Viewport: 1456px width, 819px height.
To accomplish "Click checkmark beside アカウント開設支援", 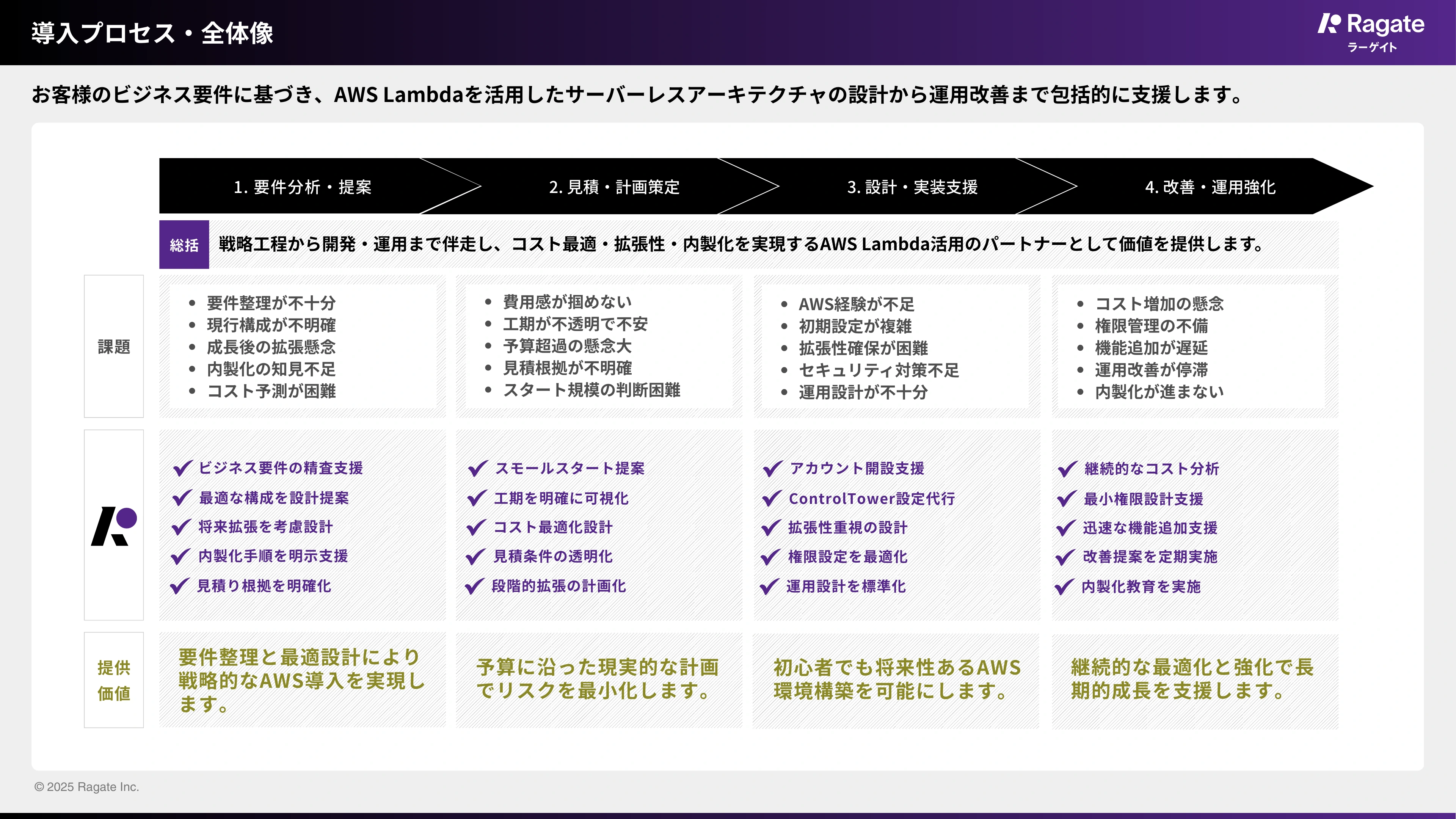I will point(773,469).
